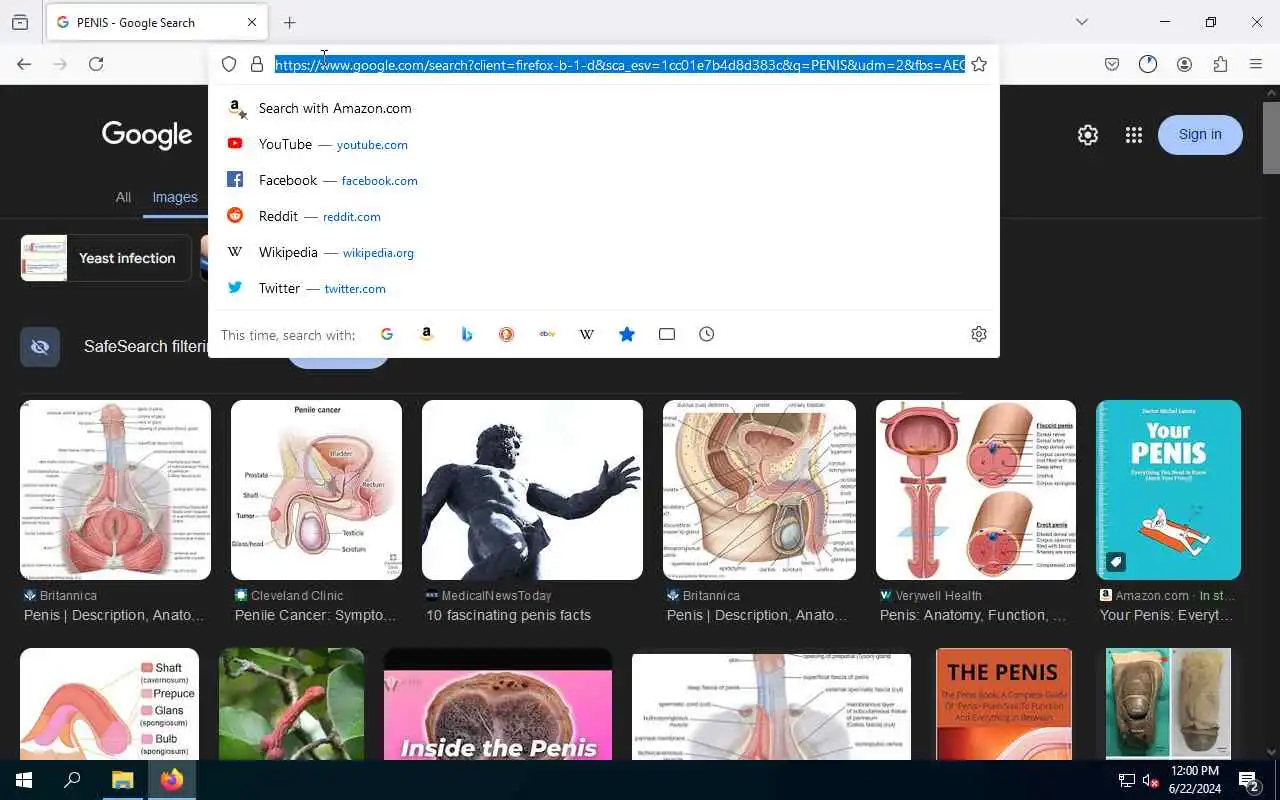Image resolution: width=1280 pixels, height=800 pixels.
Task: Choose Search with Amazon.com suggestion
Action: click(x=604, y=108)
